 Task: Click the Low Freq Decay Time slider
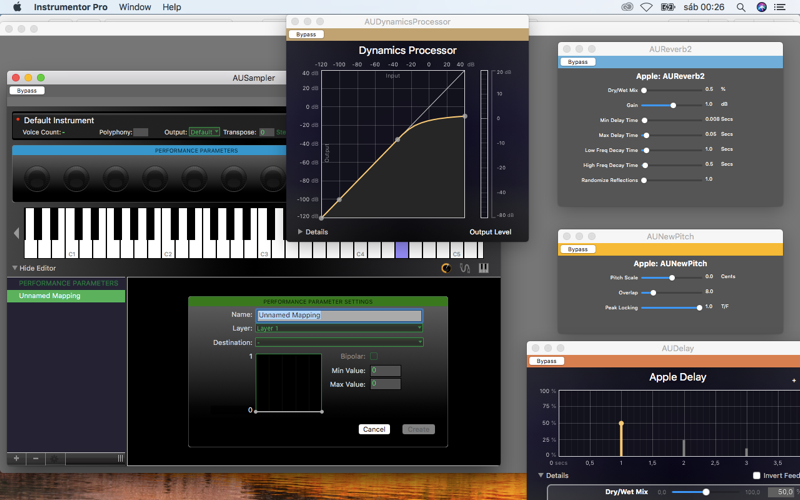coord(672,151)
